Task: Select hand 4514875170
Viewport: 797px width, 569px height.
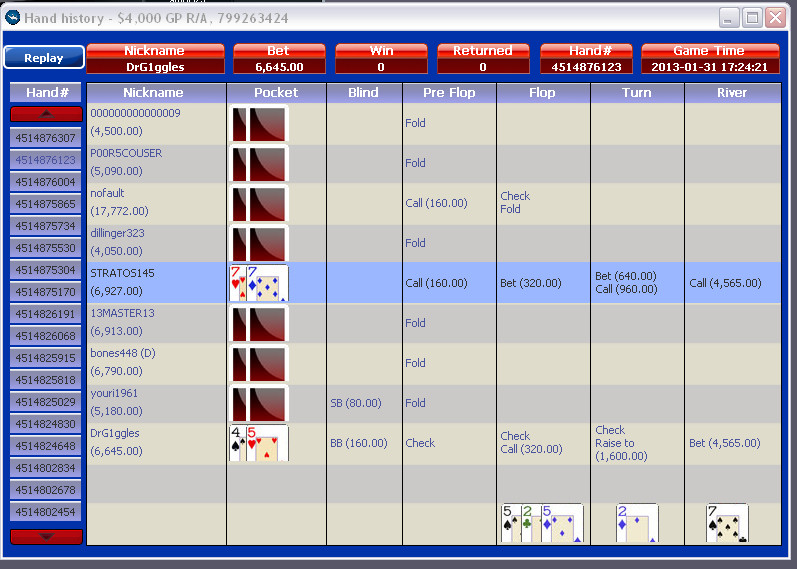Action: point(46,291)
